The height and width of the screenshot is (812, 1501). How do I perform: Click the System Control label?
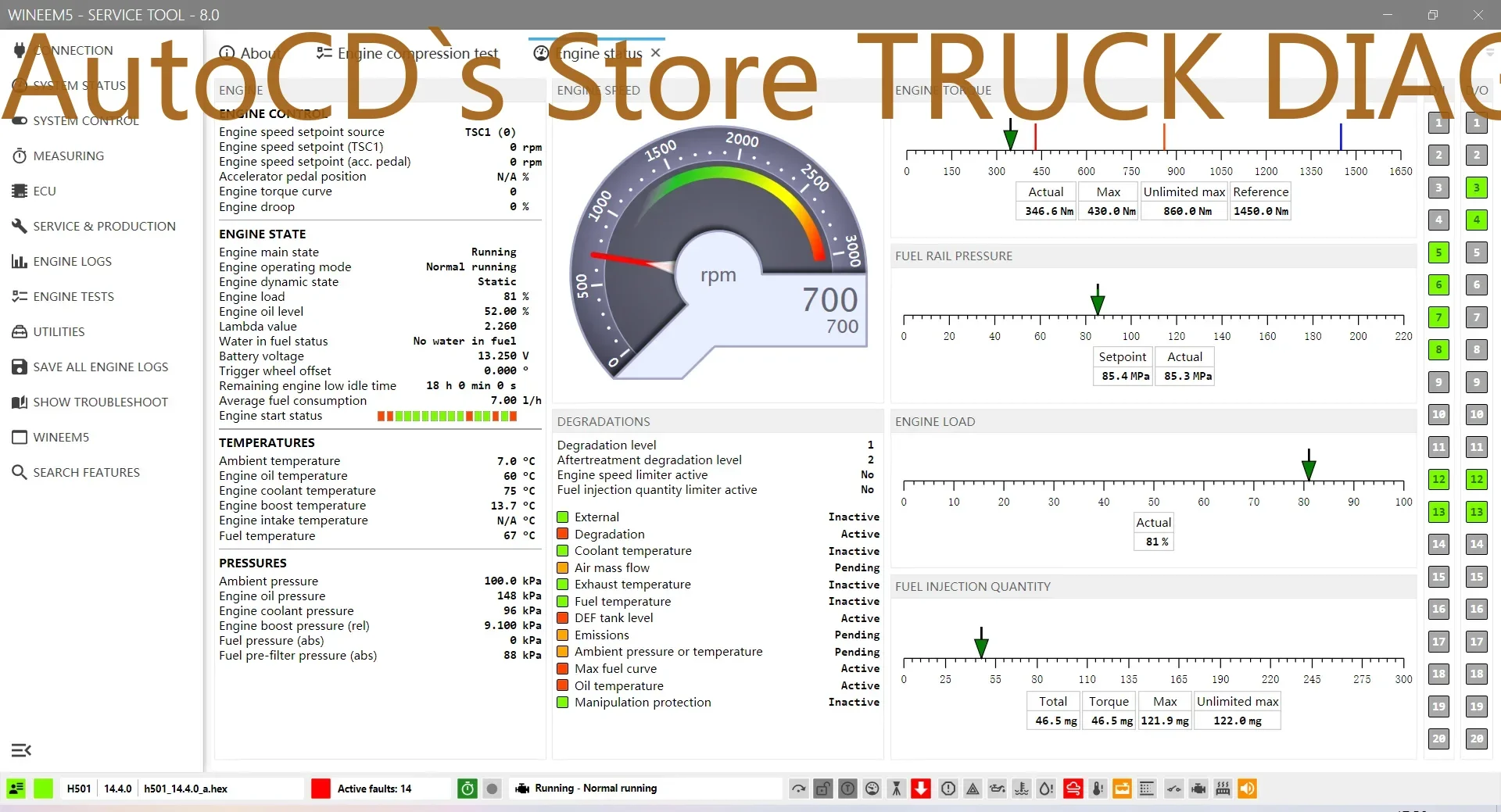click(x=86, y=120)
